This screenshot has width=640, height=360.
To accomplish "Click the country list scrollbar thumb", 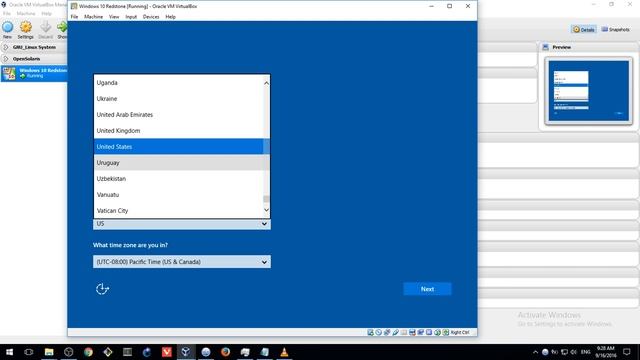I will (x=266, y=199).
